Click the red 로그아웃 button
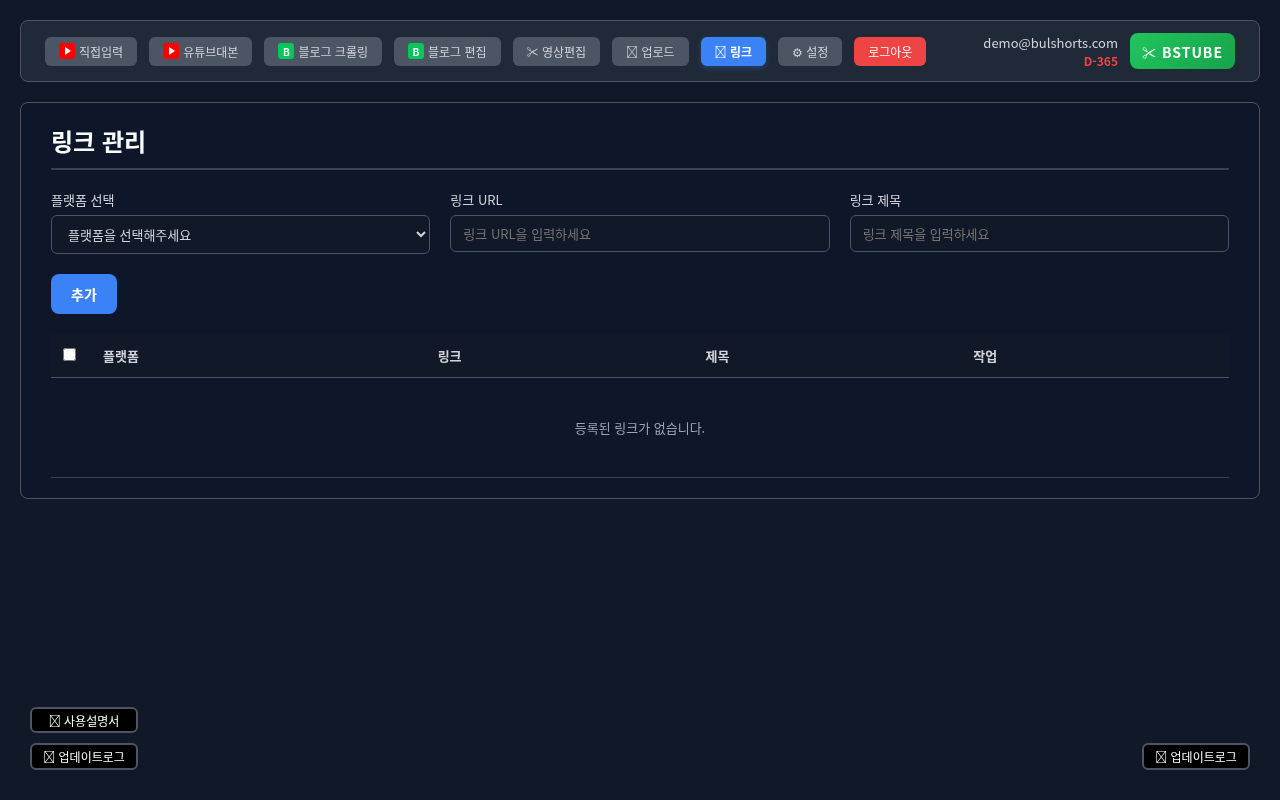The image size is (1280, 800). click(889, 52)
